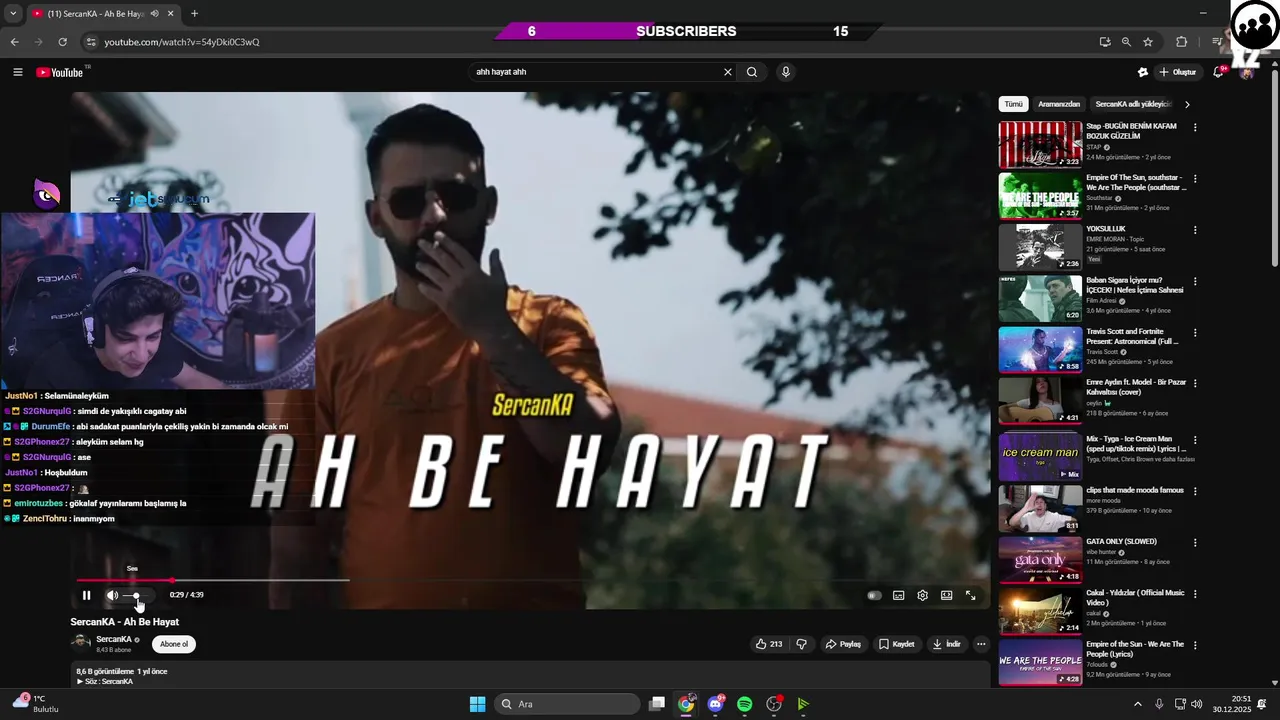Open options for Empire Of The Sun southstar video
Image resolution: width=1280 pixels, height=720 pixels.
coord(1195,179)
